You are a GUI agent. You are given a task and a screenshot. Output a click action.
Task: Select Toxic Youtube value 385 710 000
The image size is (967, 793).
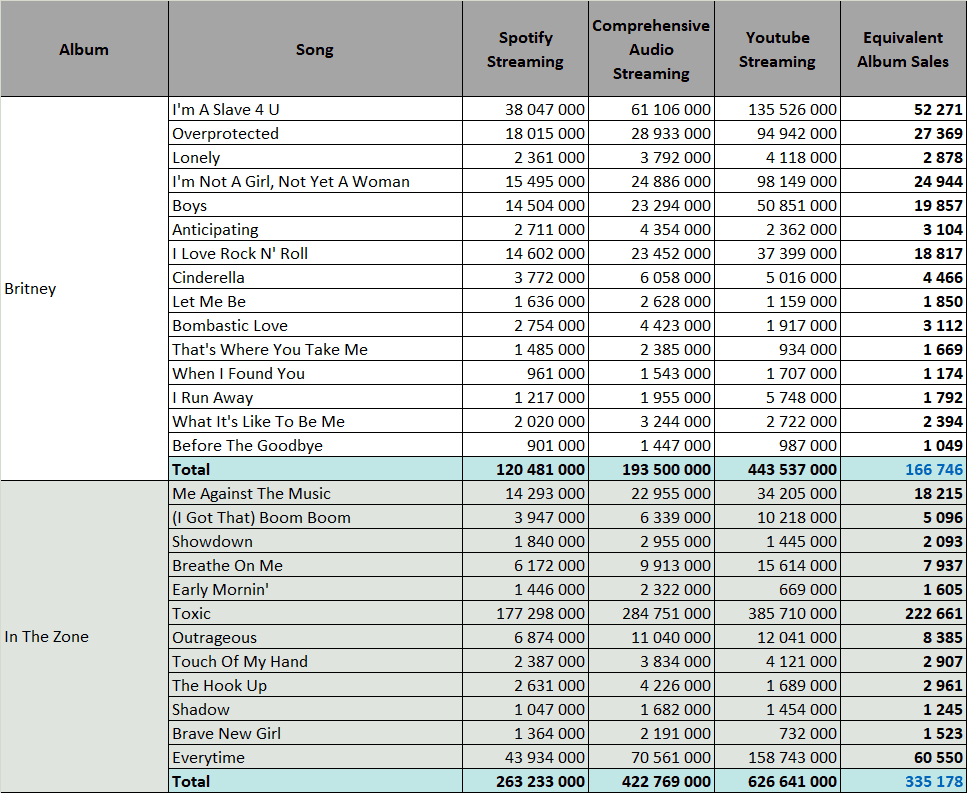coord(777,614)
